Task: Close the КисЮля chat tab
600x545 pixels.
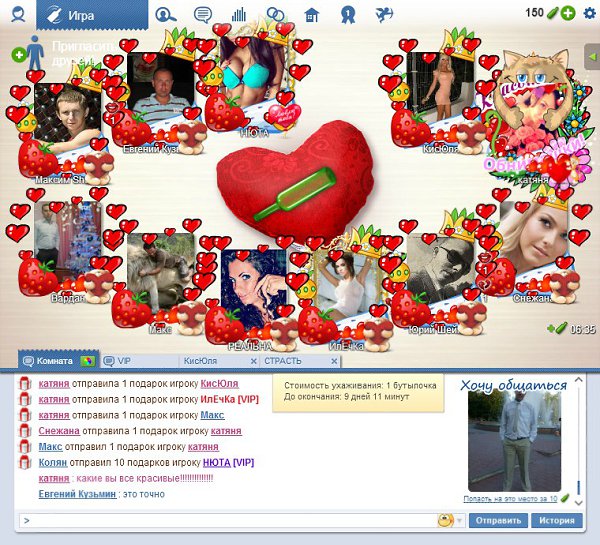Action: tap(253, 360)
